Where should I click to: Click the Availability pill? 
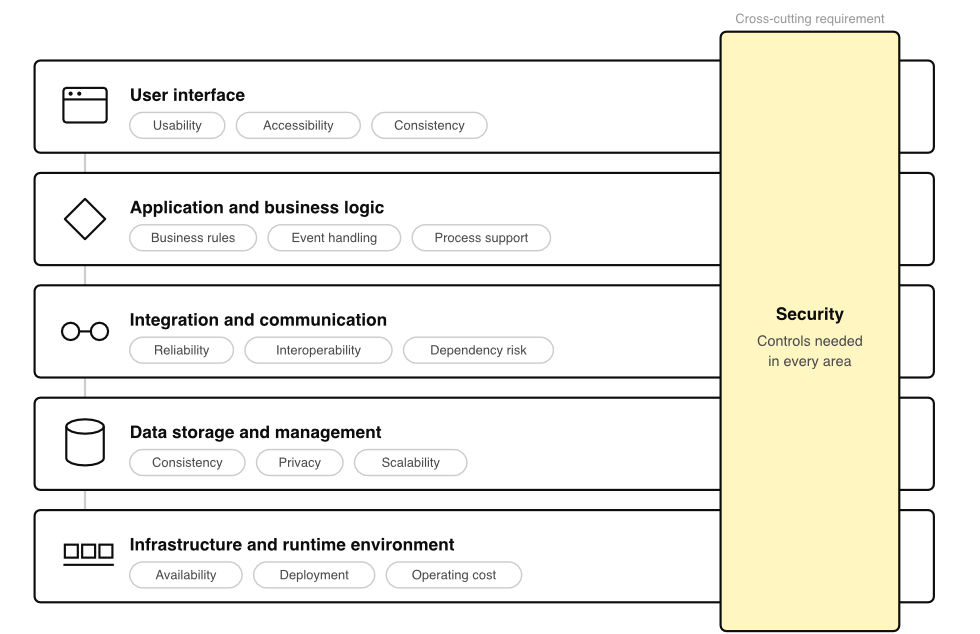click(x=186, y=575)
